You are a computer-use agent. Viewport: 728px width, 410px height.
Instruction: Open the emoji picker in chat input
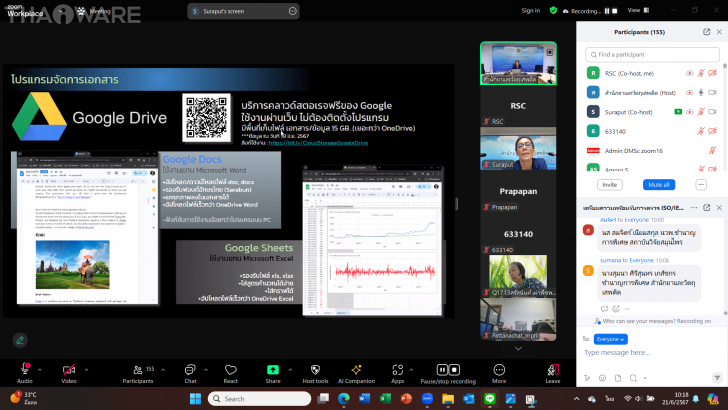[602, 378]
